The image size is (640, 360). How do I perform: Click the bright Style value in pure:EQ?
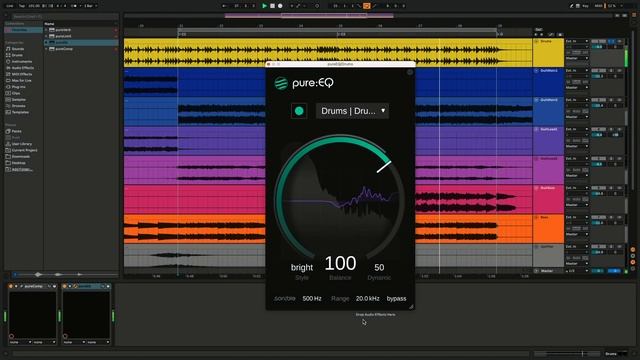(302, 267)
